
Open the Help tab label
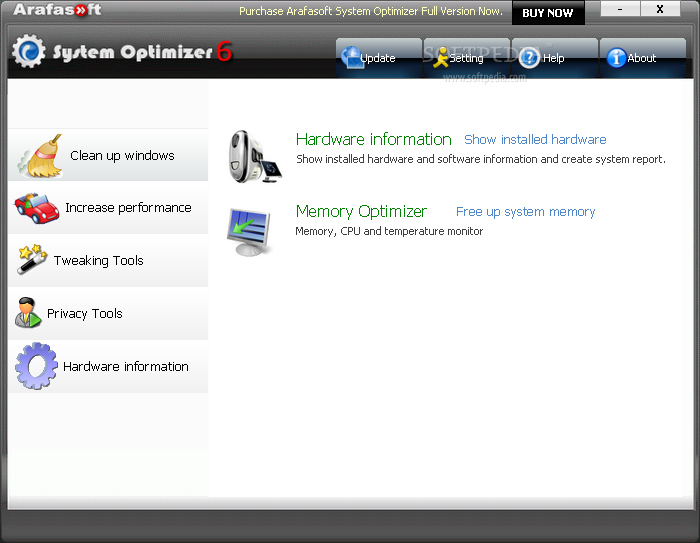coord(554,58)
